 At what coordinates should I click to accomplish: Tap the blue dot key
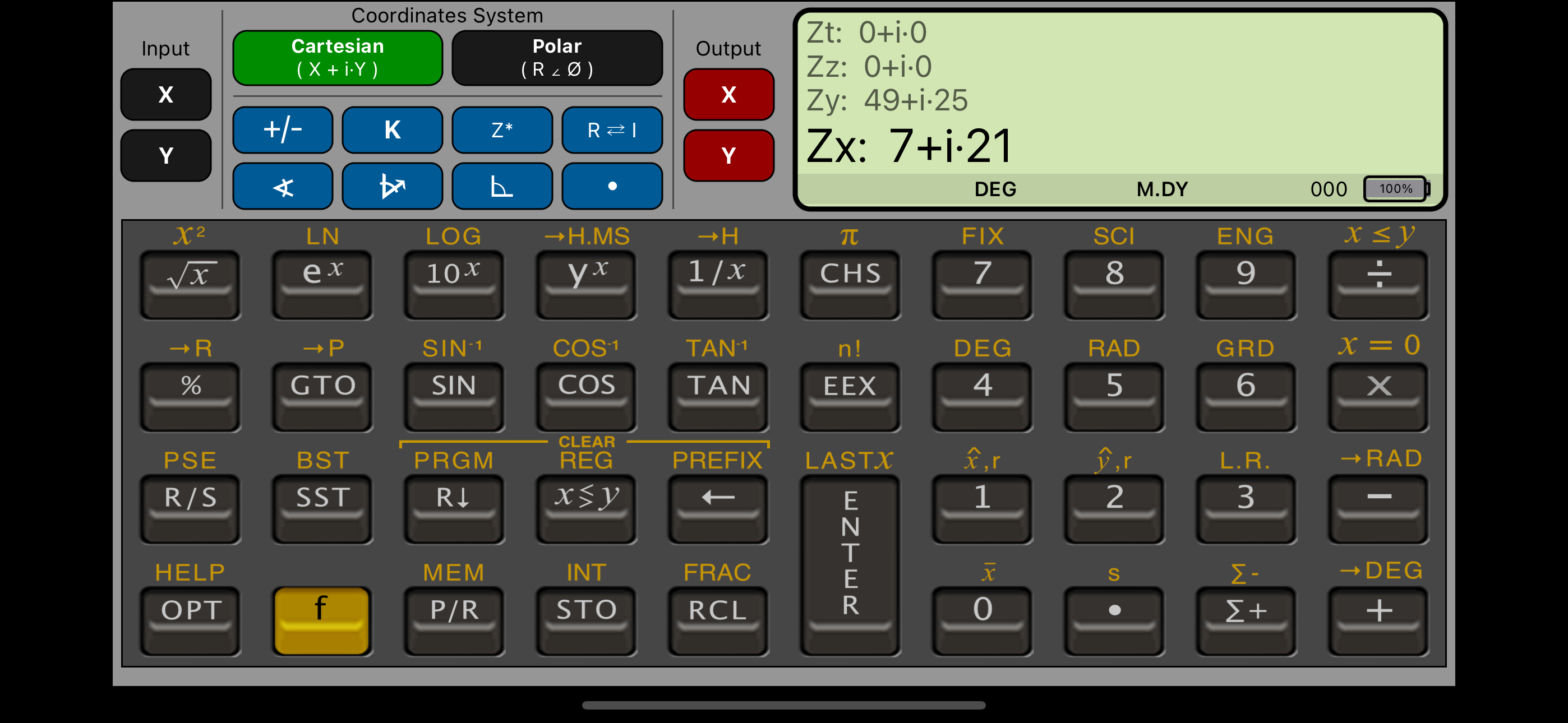612,186
